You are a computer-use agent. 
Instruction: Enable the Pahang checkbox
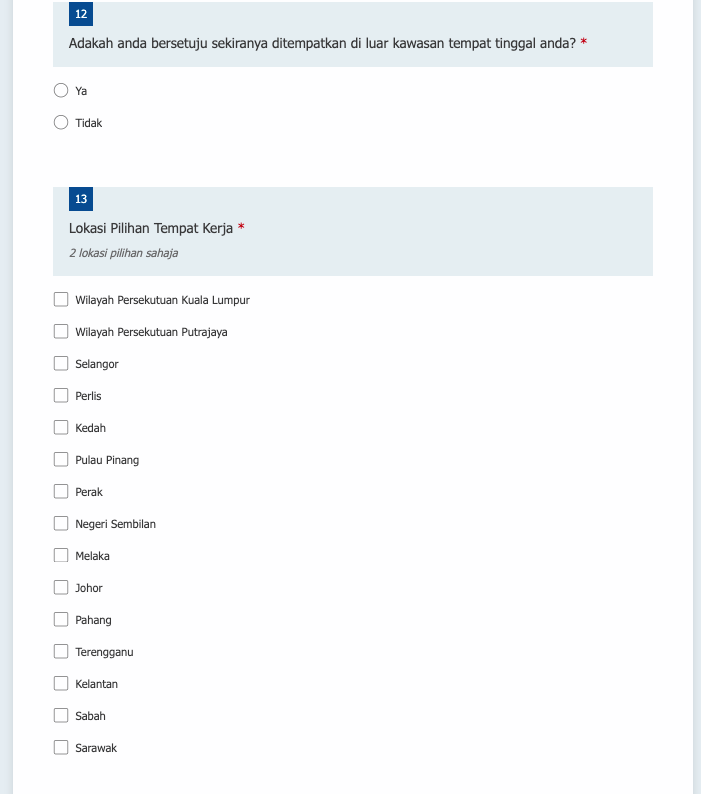tap(61, 619)
